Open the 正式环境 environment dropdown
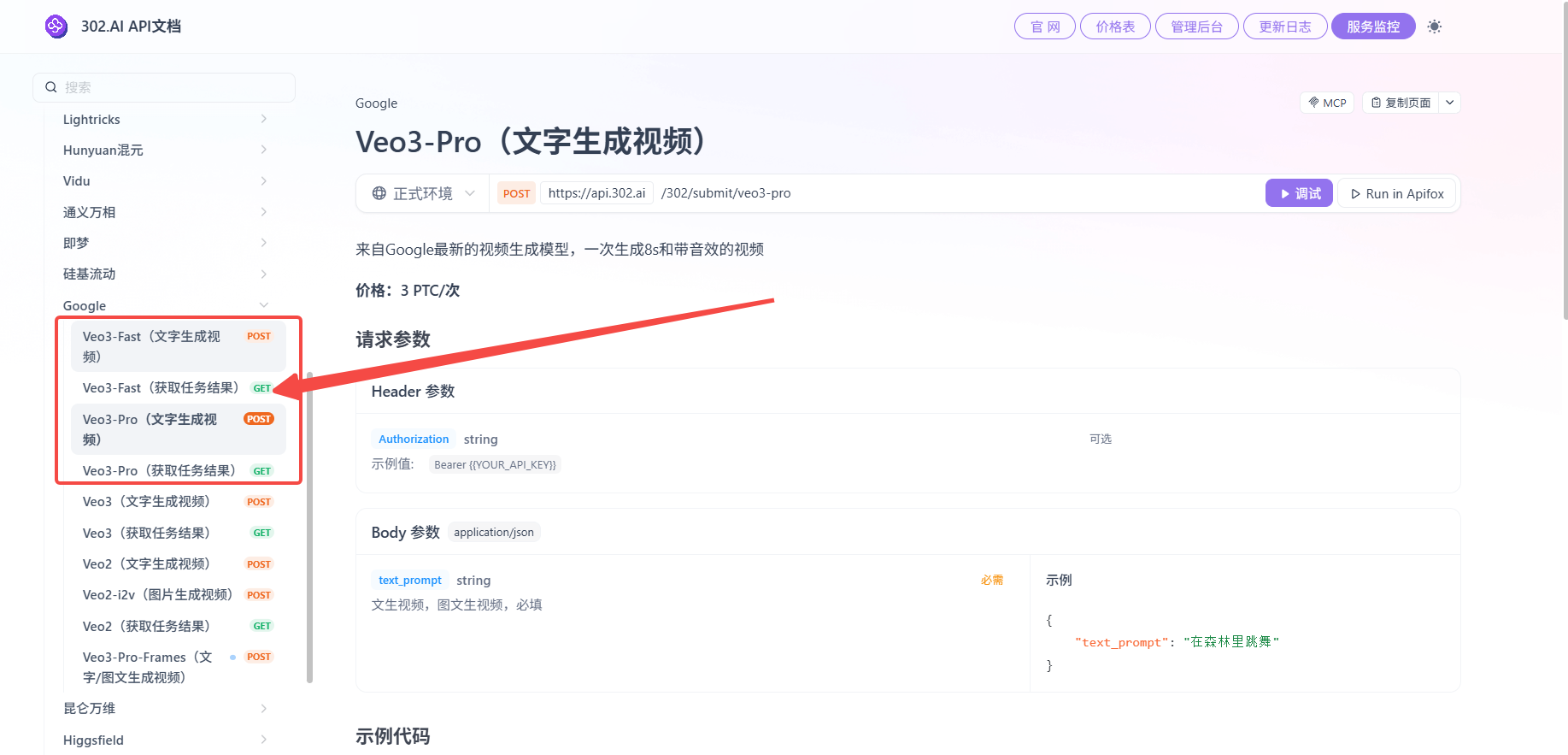The height and width of the screenshot is (755, 1568). pos(423,193)
